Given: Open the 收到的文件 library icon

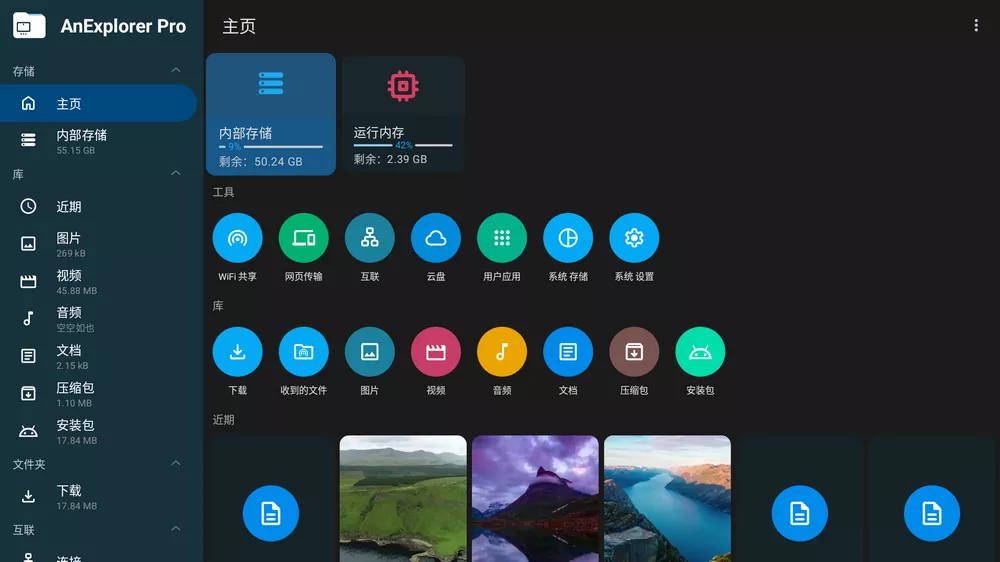Looking at the screenshot, I should tap(304, 351).
